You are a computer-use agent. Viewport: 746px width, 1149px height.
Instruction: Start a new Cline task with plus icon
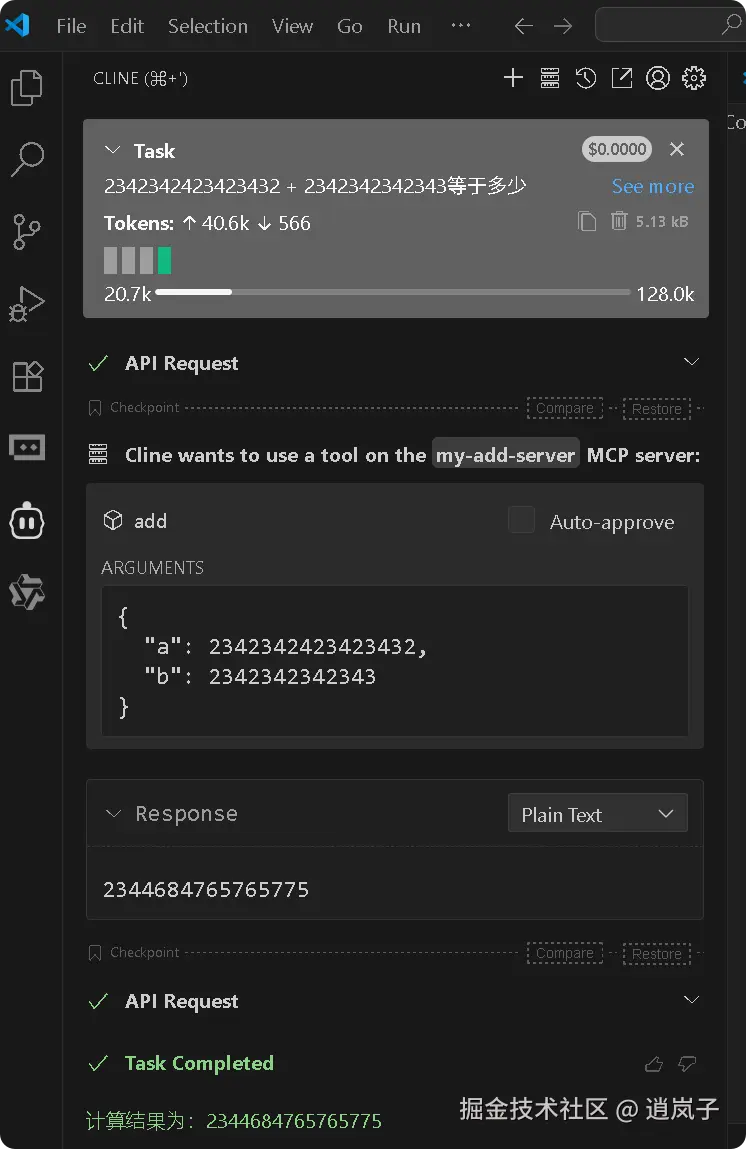[x=513, y=78]
